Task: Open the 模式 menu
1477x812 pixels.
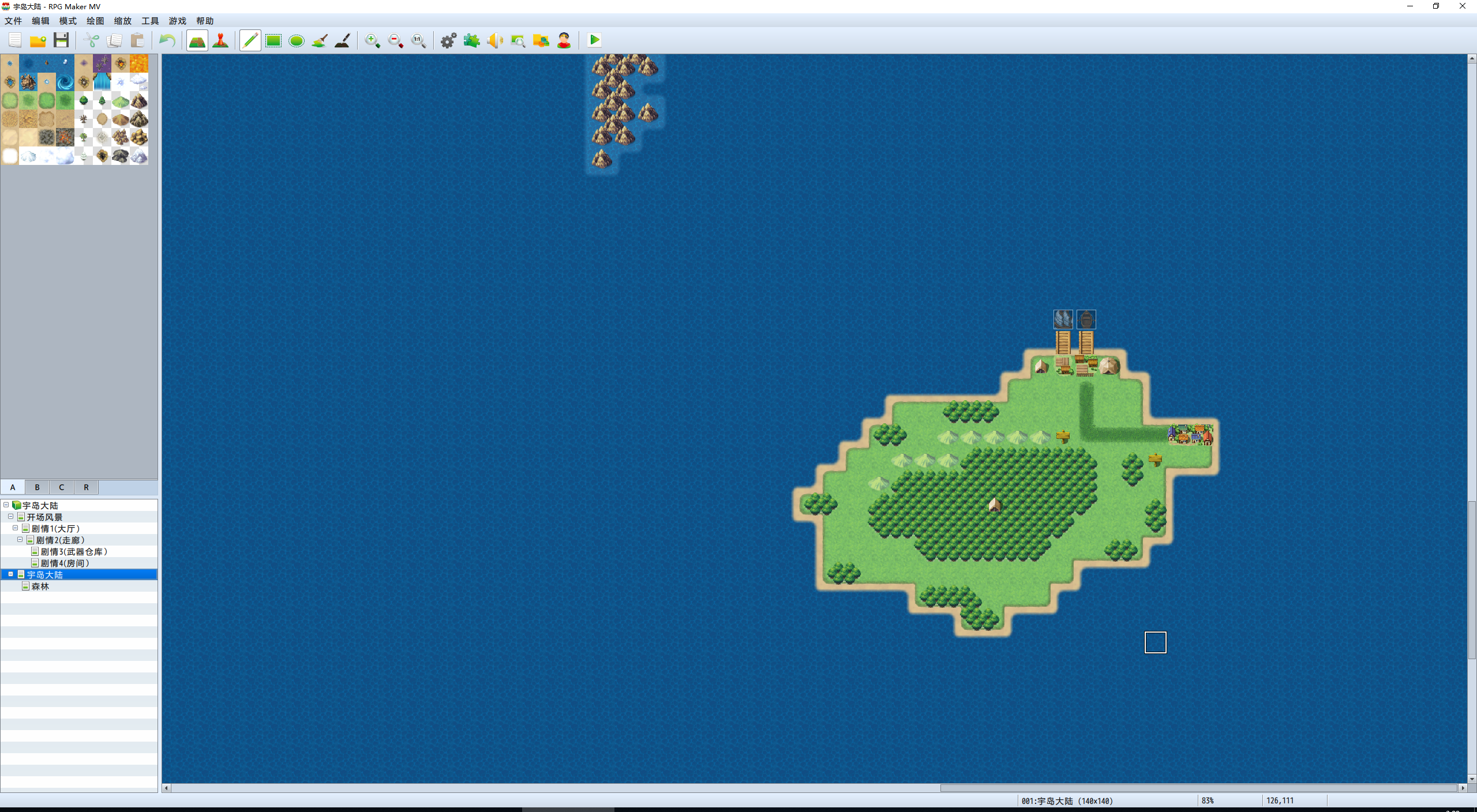Action: 68,21
